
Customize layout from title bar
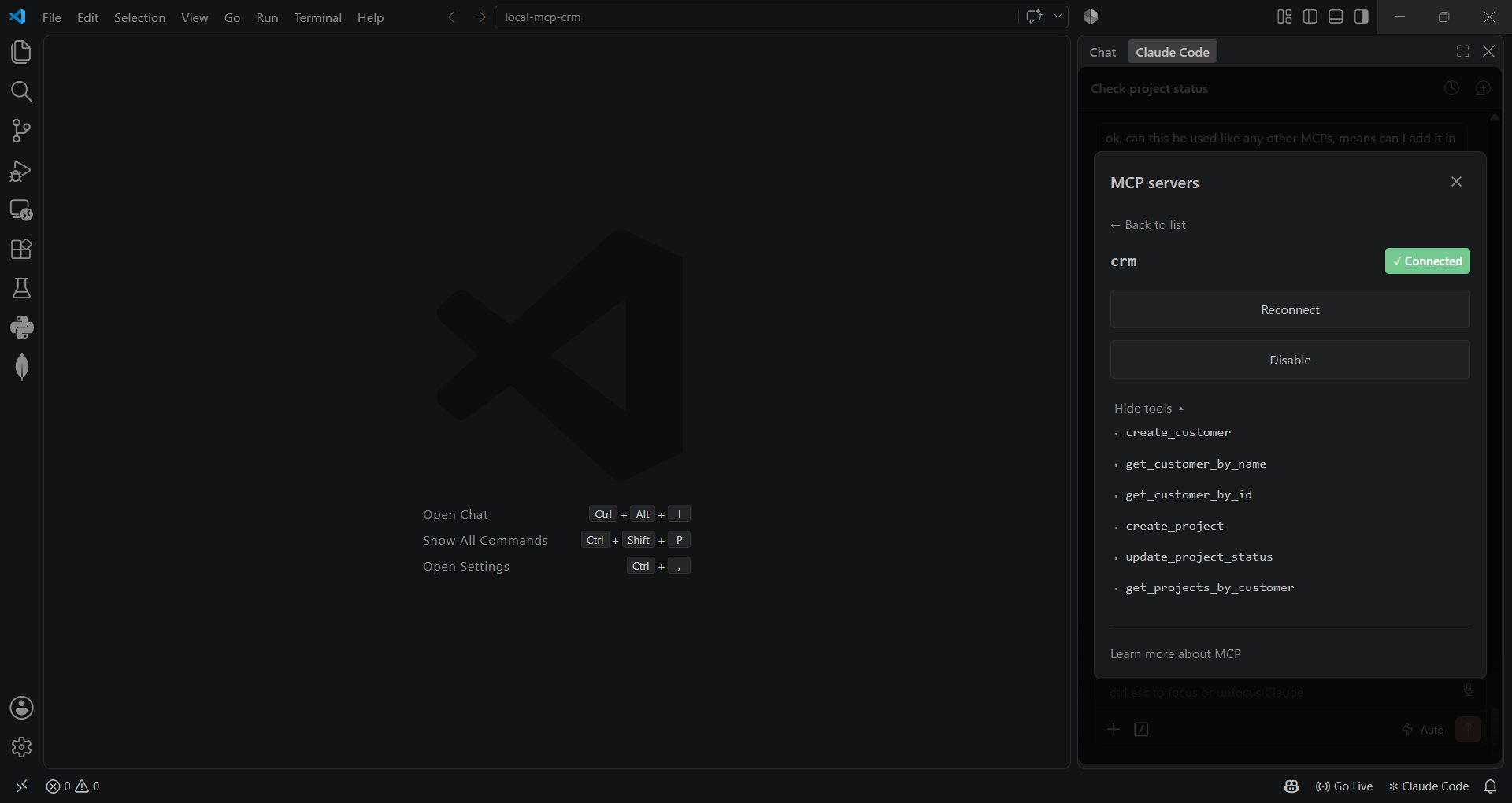(x=1284, y=17)
